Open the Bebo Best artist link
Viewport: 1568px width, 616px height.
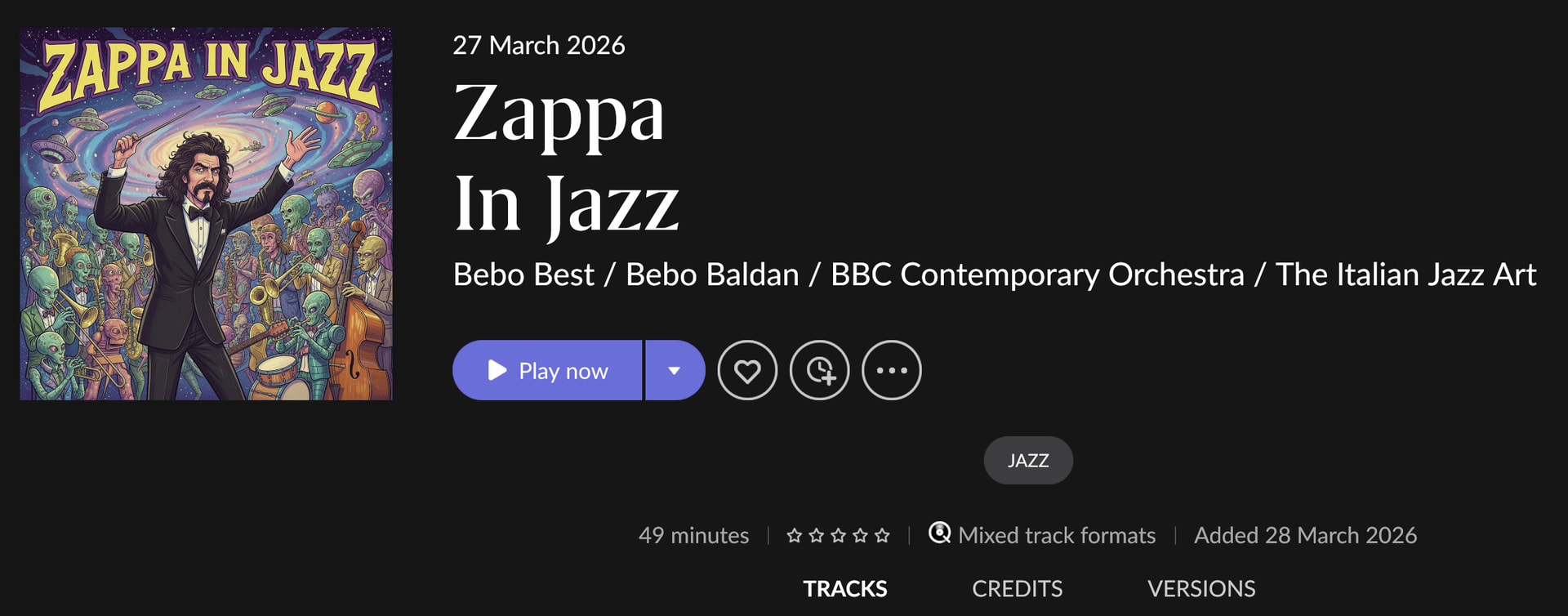523,275
